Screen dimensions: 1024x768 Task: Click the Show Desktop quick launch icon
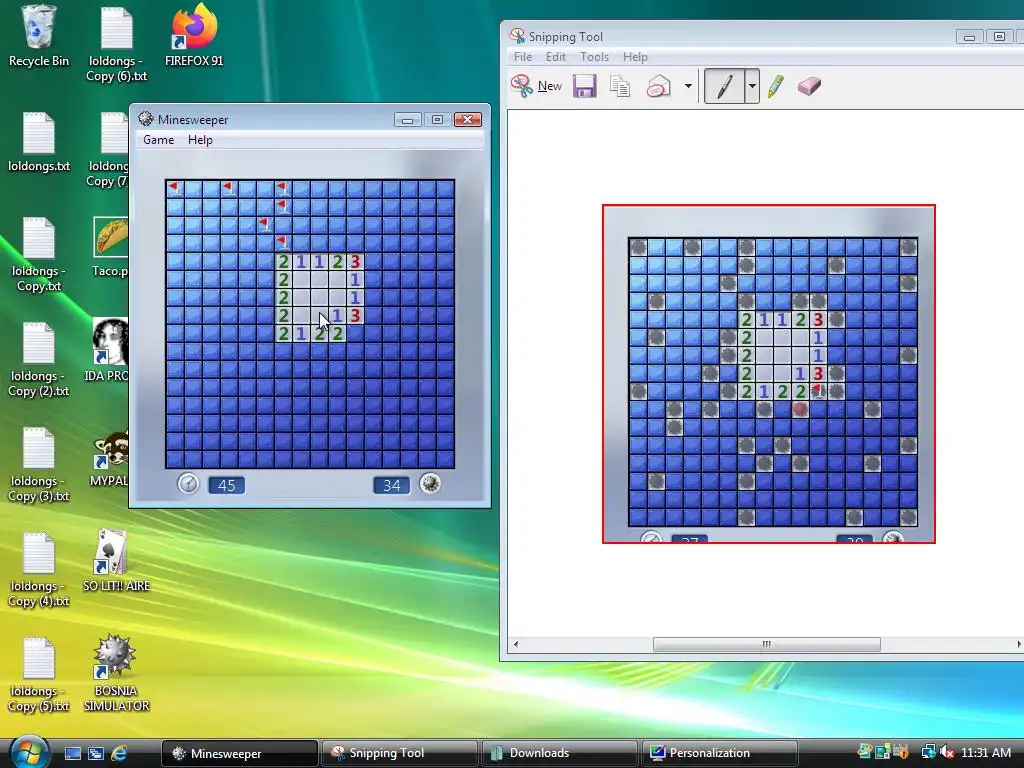coord(72,754)
